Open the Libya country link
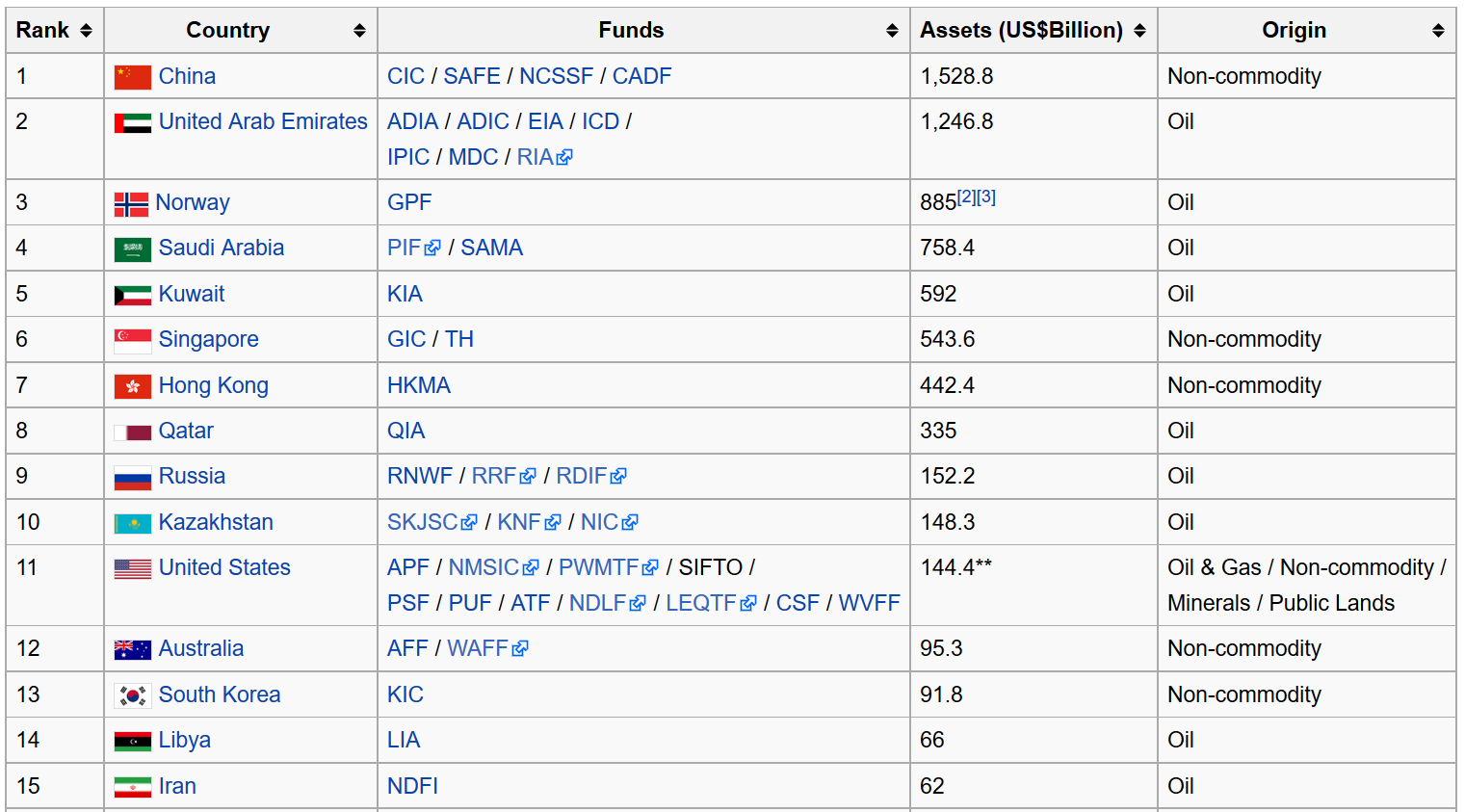1465x812 pixels. [185, 740]
